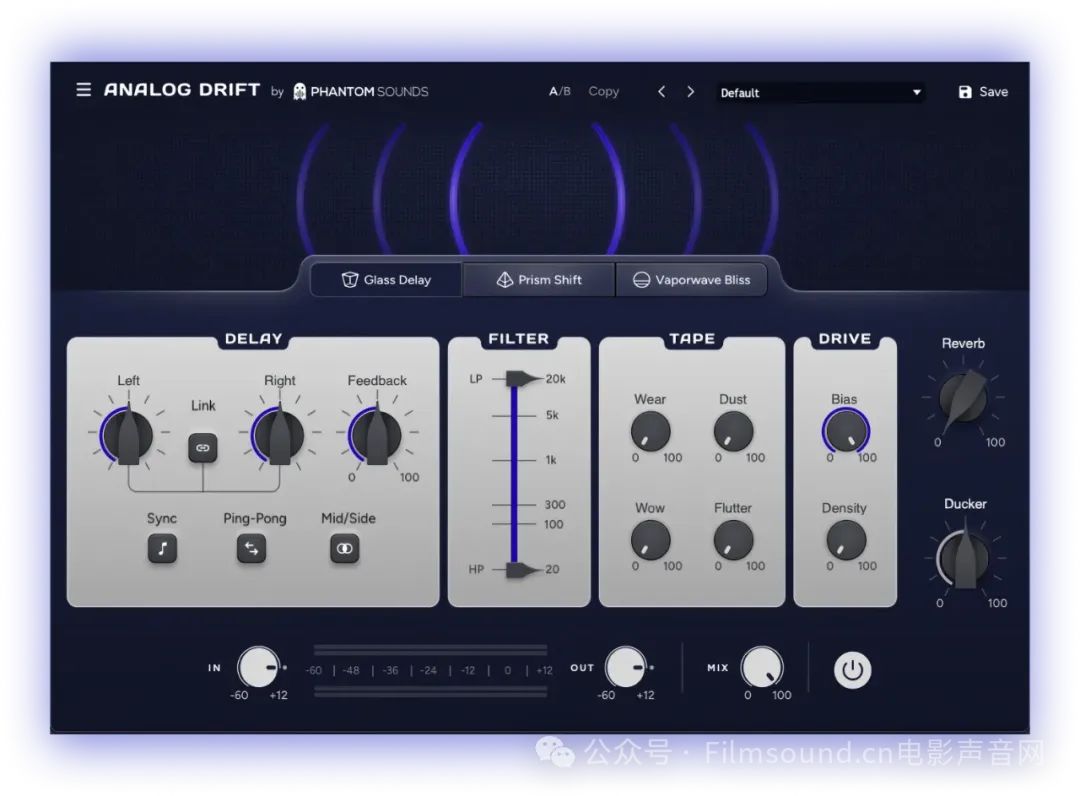Click the Copy button
The height and width of the screenshot is (796, 1080).
[x=603, y=91]
